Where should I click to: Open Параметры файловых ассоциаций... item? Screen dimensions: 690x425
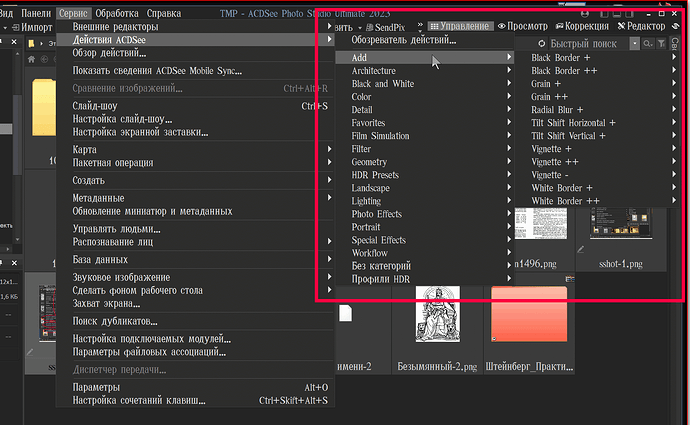[x=195, y=352]
